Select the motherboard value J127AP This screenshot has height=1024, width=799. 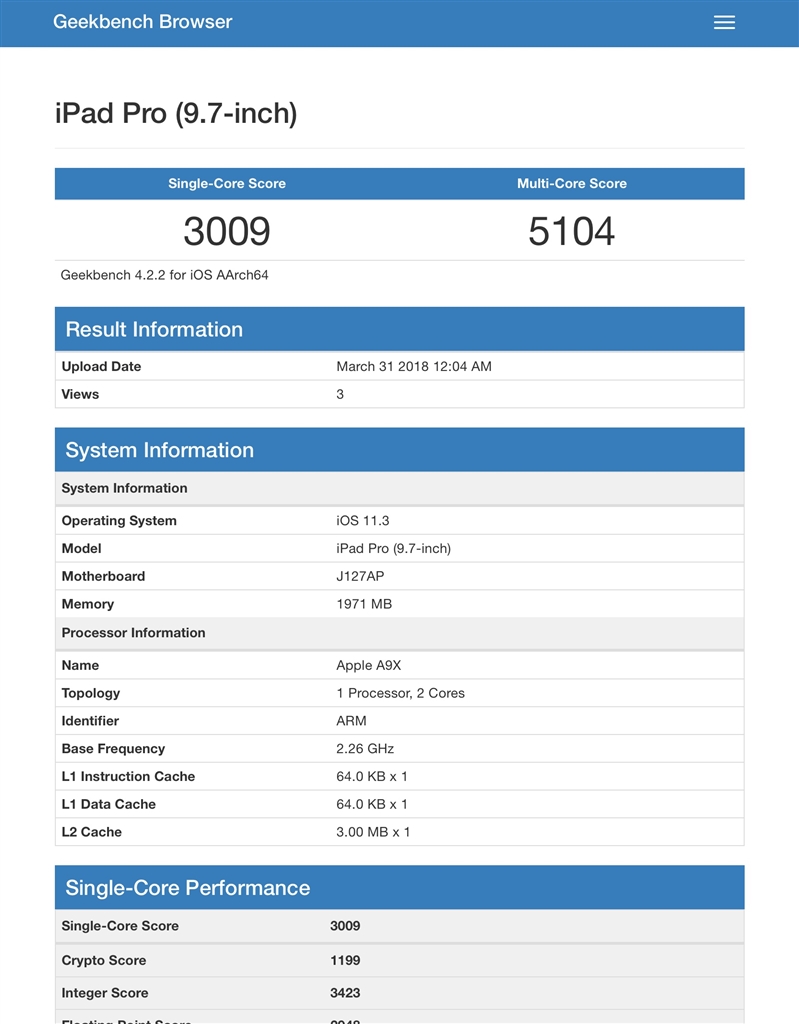click(360, 576)
